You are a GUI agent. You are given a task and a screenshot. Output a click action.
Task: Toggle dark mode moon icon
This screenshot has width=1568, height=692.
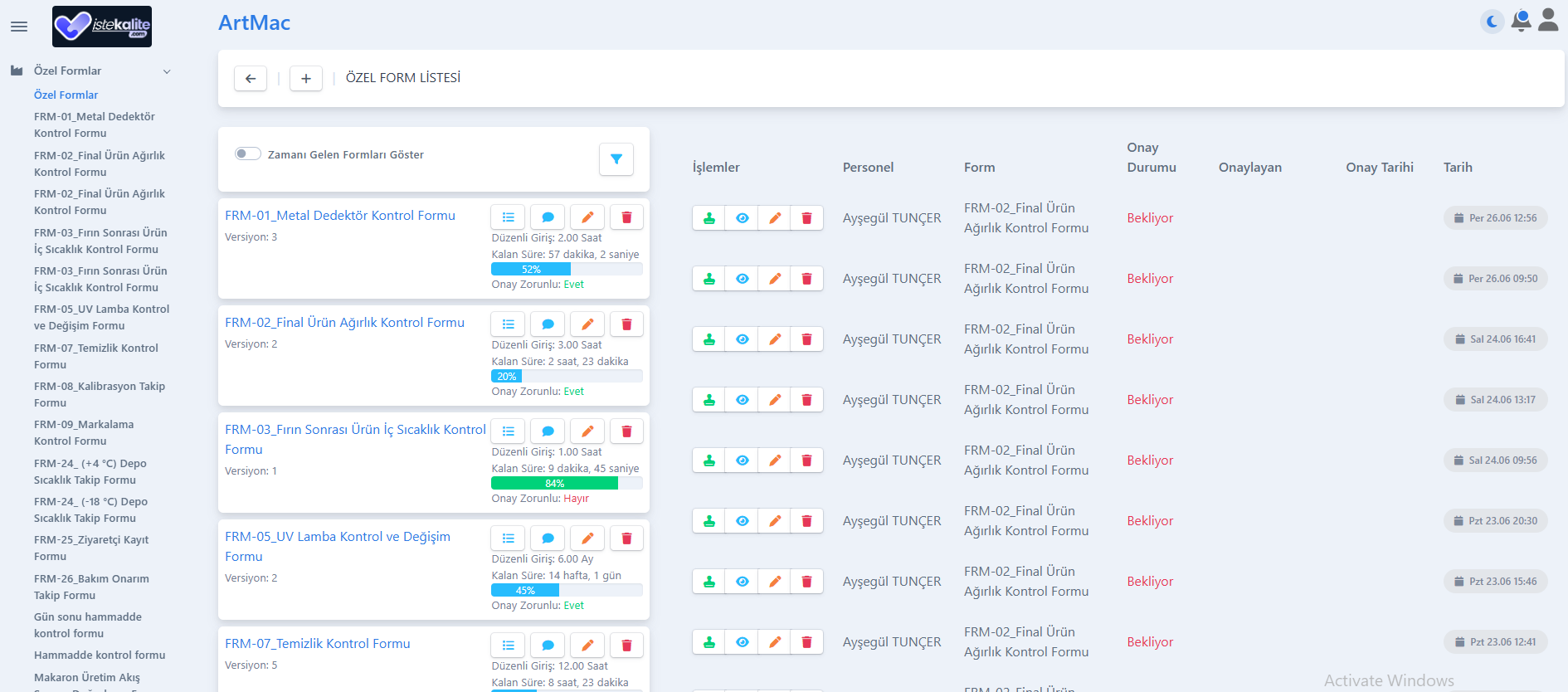click(x=1493, y=22)
